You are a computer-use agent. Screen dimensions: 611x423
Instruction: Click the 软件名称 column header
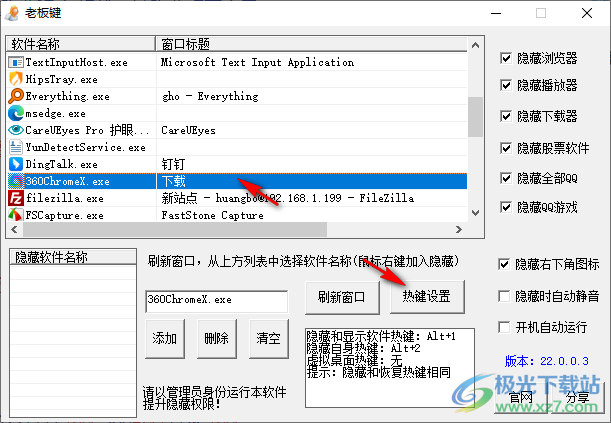coord(81,44)
